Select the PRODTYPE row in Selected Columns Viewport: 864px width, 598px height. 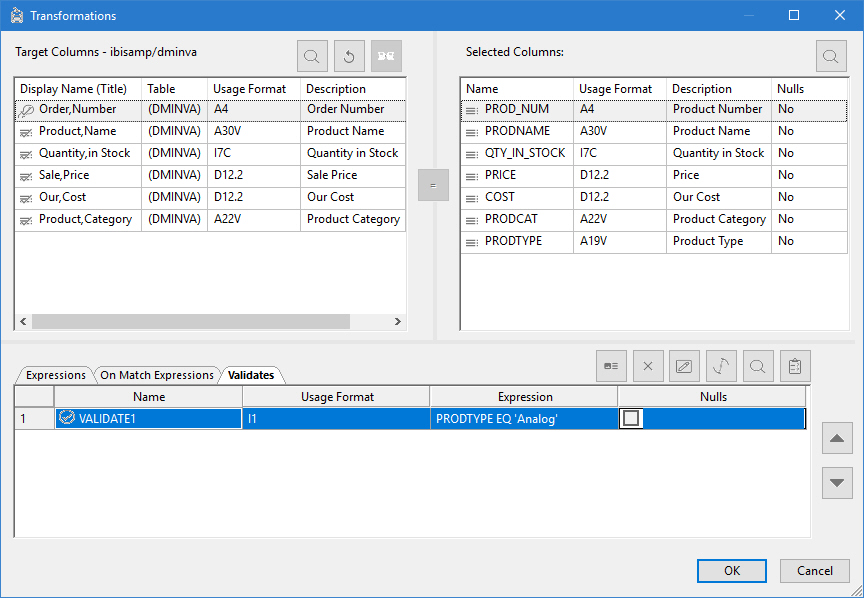tap(654, 241)
